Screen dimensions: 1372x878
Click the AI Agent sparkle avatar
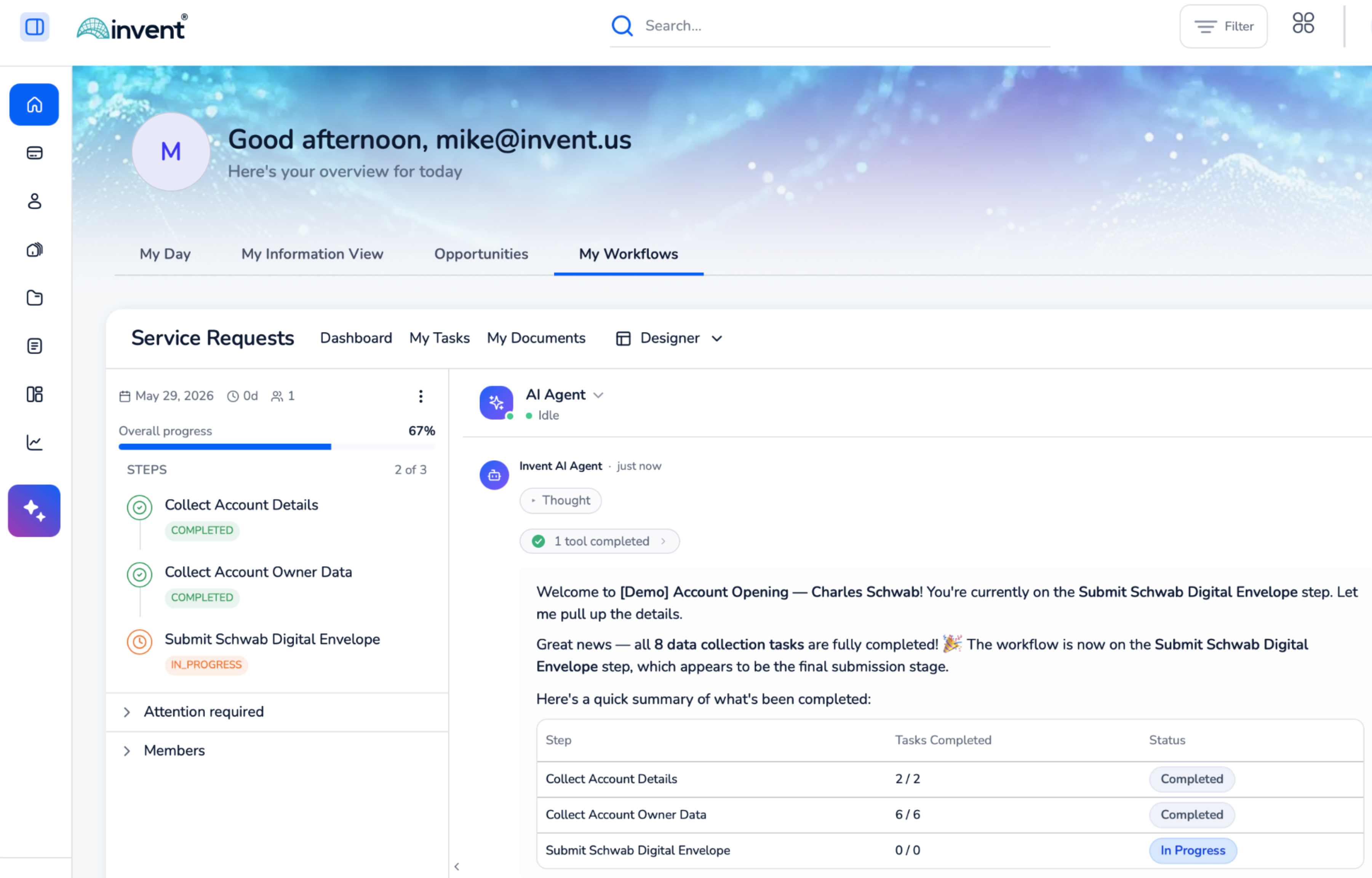[x=496, y=402]
